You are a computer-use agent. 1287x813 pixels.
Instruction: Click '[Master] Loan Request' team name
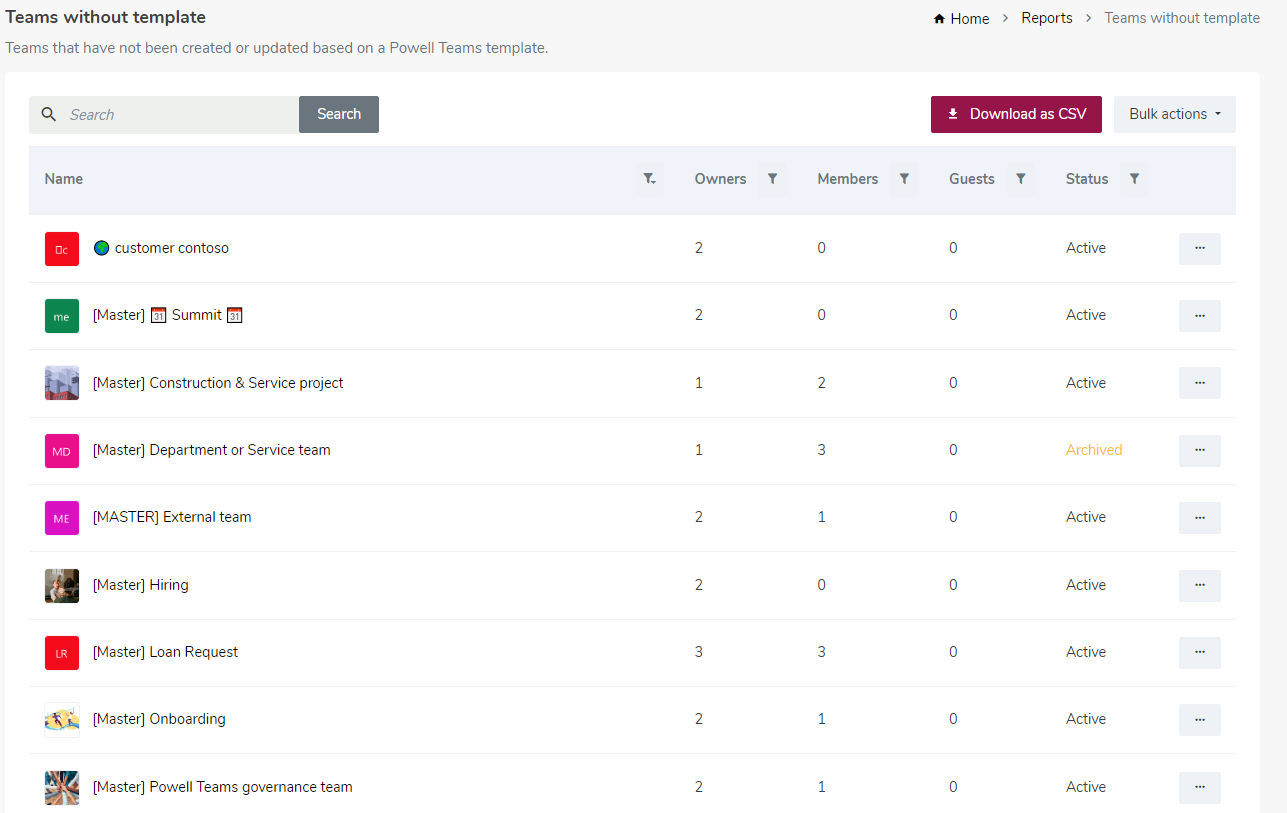(x=166, y=652)
